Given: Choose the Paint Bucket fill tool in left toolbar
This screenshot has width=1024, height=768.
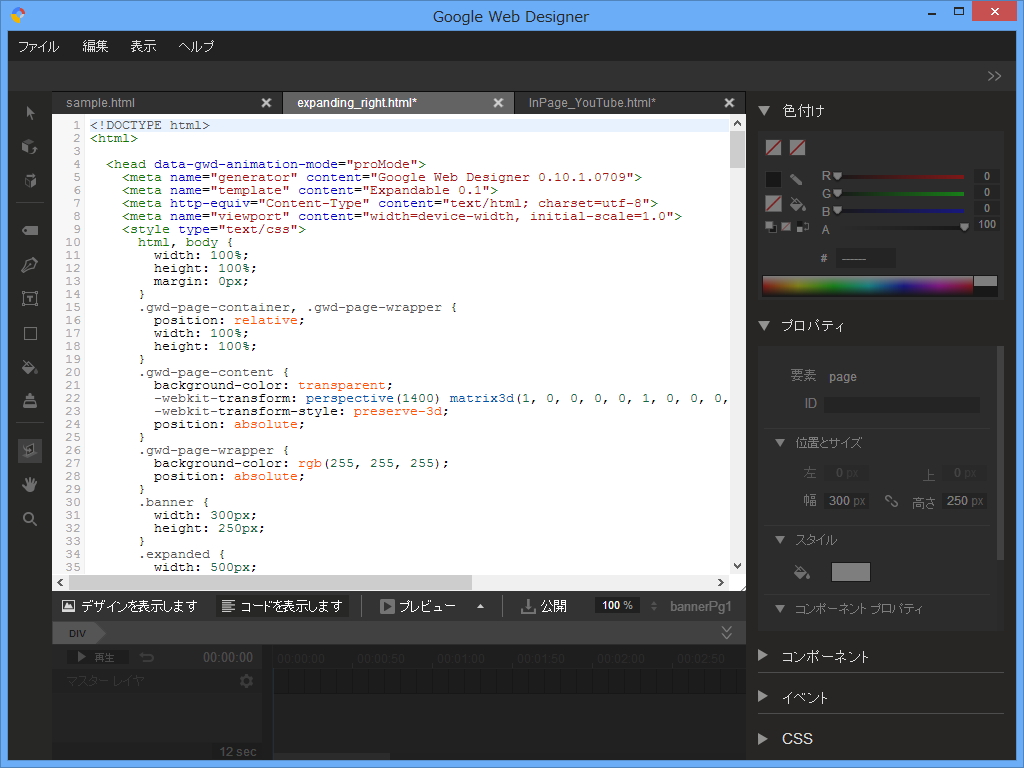Looking at the screenshot, I should pos(30,367).
